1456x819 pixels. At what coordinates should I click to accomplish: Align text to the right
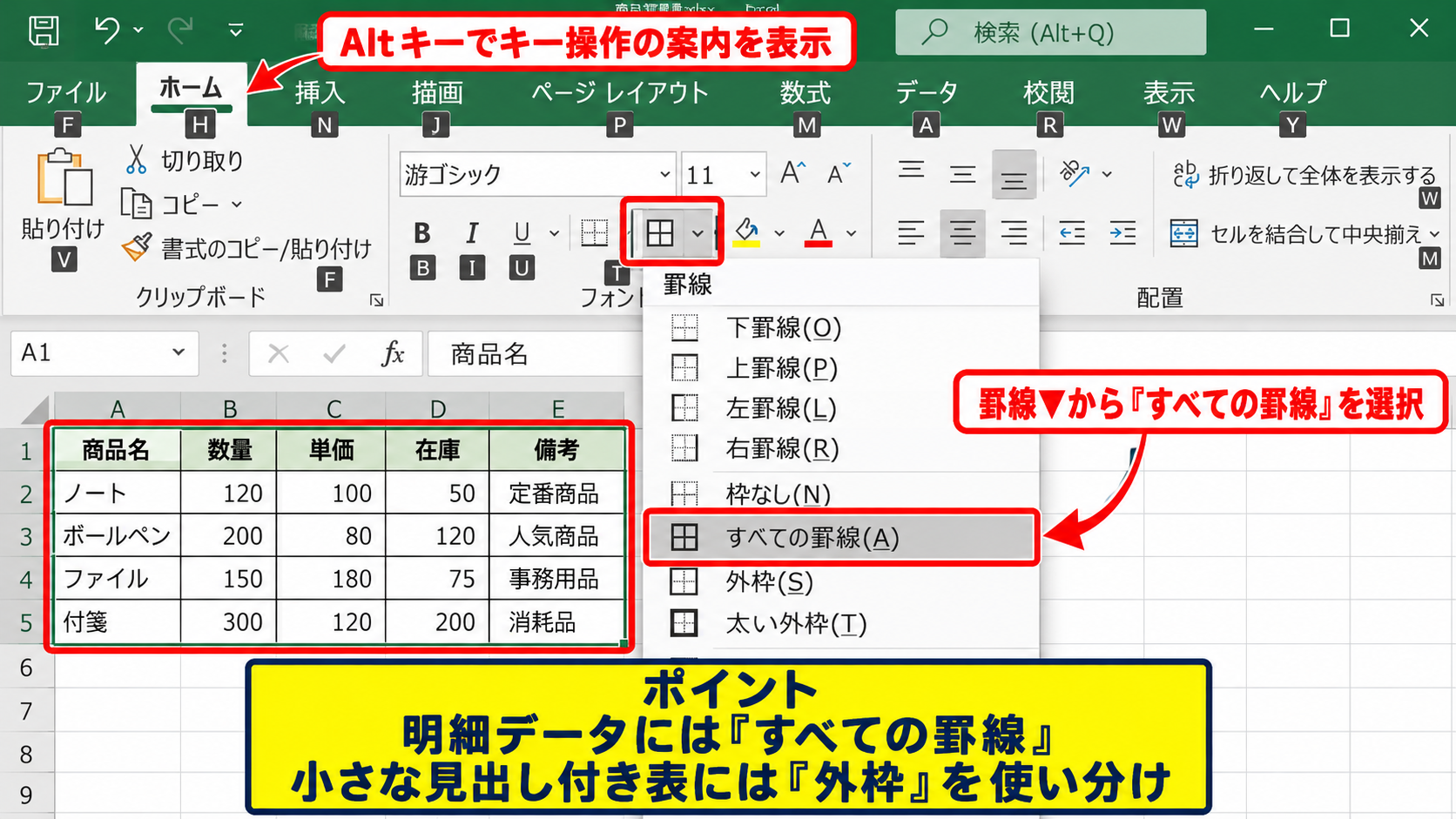point(1014,232)
